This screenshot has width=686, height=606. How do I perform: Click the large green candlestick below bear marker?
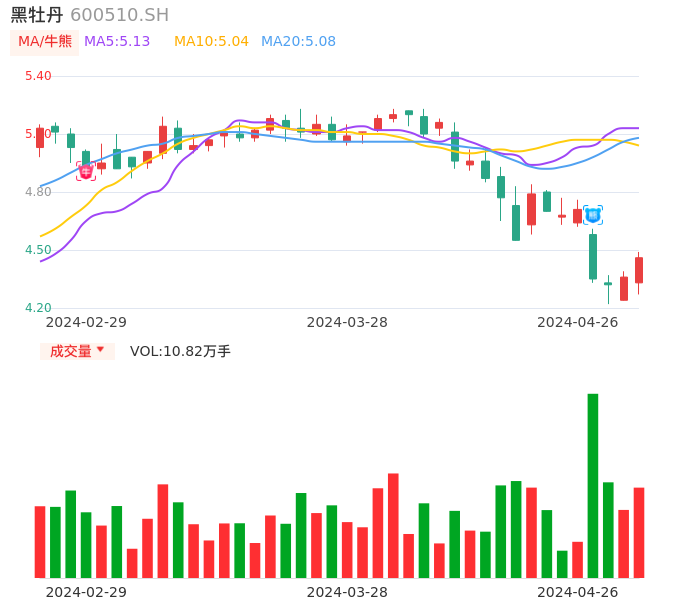pos(593,256)
